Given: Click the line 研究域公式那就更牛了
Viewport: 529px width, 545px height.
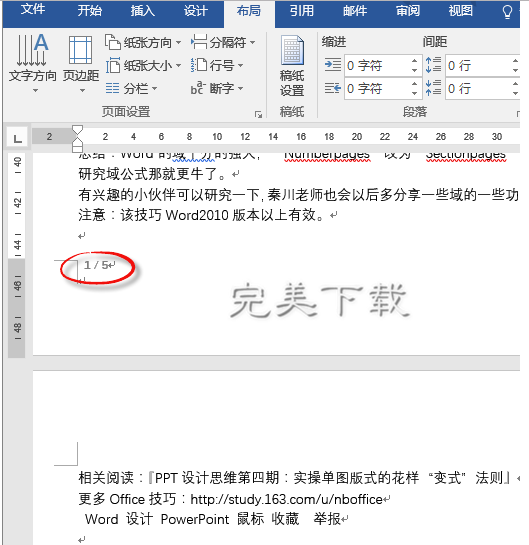Looking at the screenshot, I should [153, 174].
